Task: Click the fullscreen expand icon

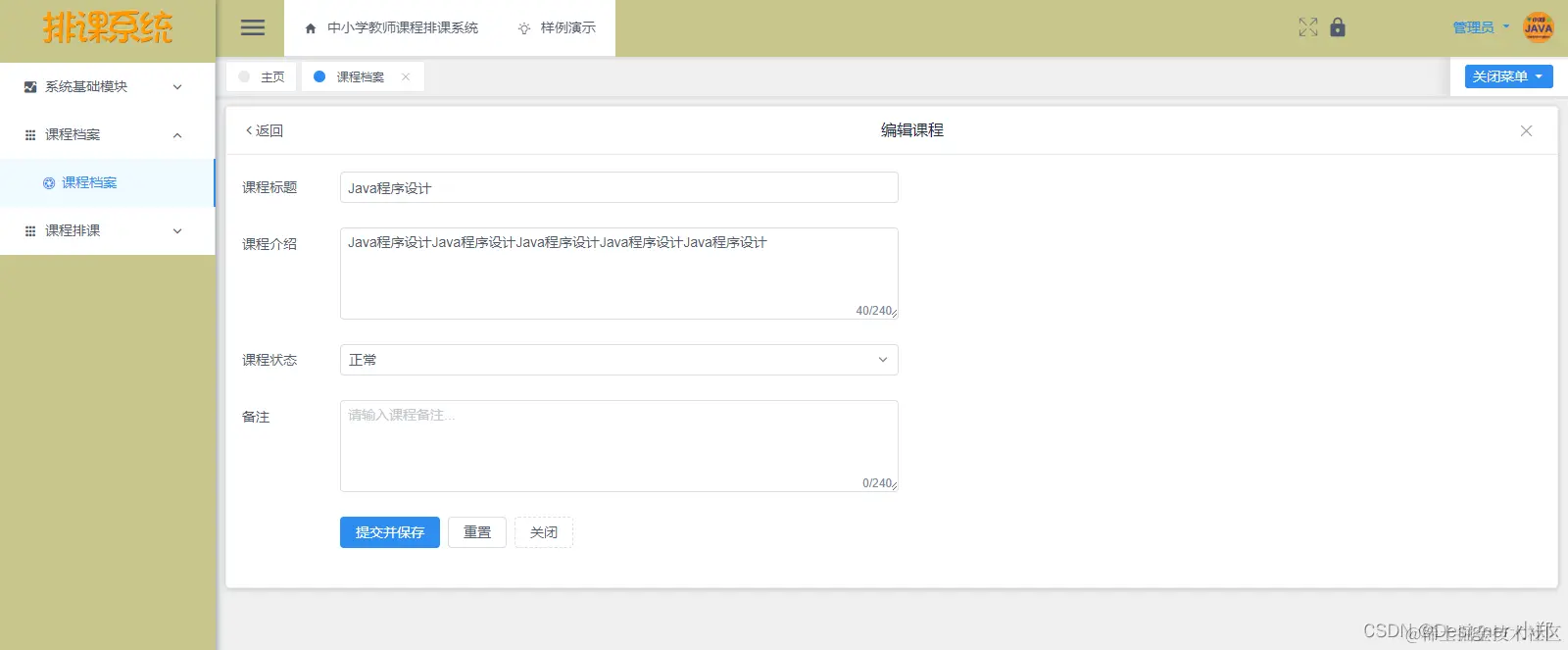Action: click(1308, 27)
